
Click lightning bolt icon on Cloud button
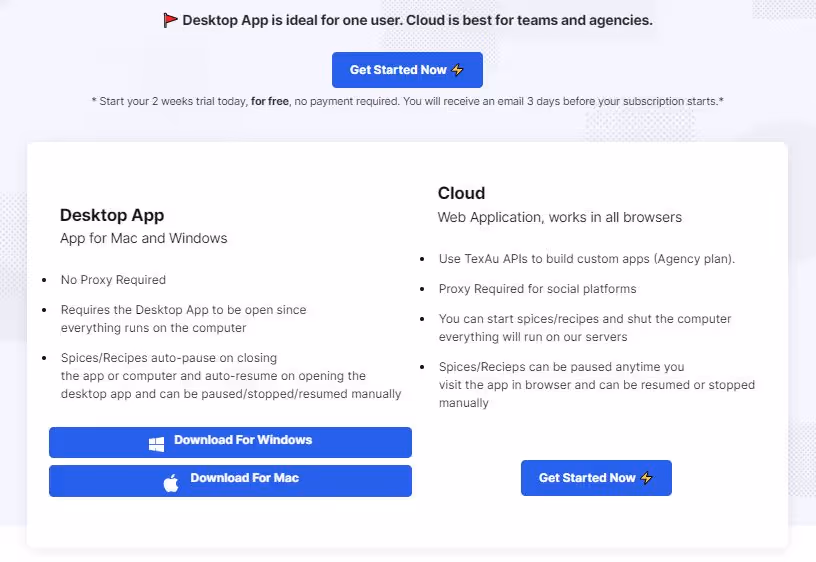point(646,478)
